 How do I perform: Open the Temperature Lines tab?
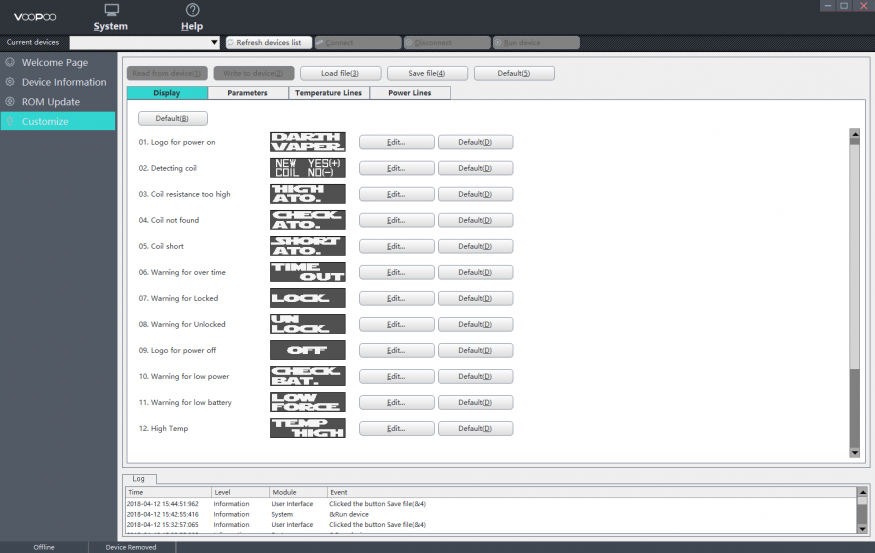[329, 93]
